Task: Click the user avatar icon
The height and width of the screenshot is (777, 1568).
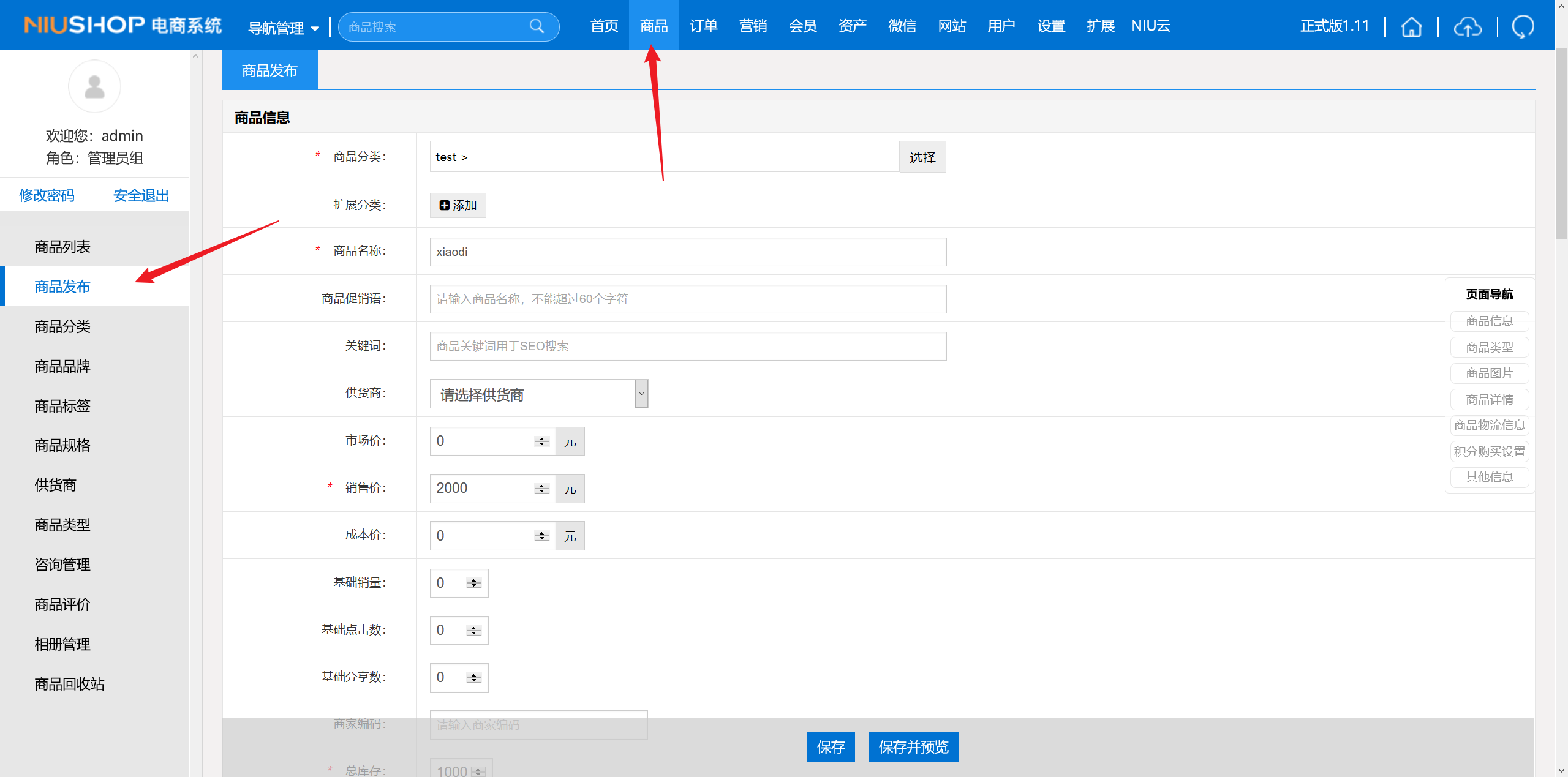Action: 94,86
